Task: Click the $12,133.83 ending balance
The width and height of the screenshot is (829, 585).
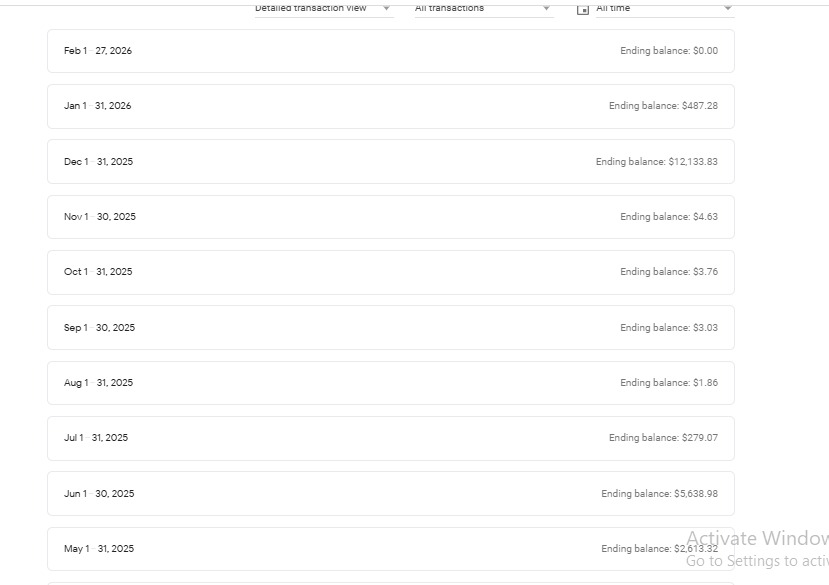Action: point(692,162)
